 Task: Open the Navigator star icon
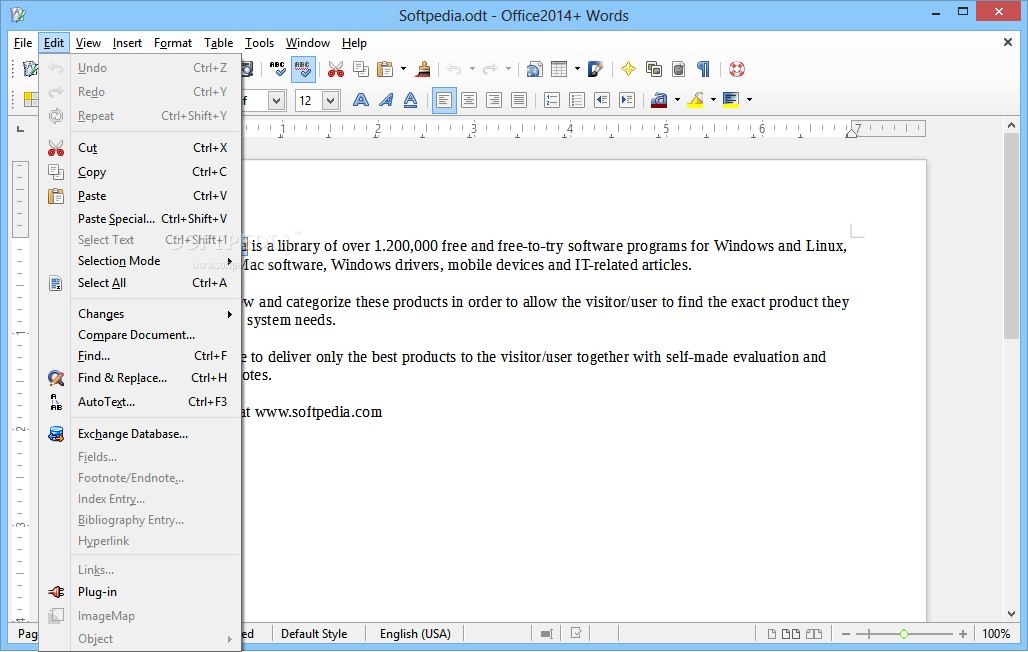628,69
